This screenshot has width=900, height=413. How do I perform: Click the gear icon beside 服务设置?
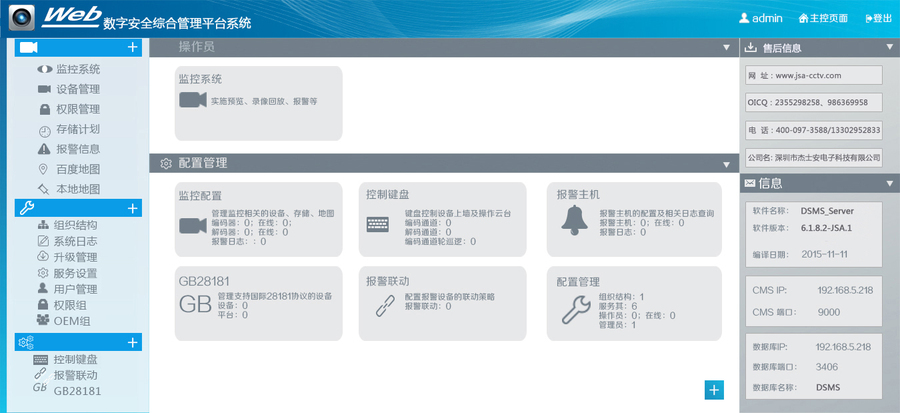(x=43, y=273)
